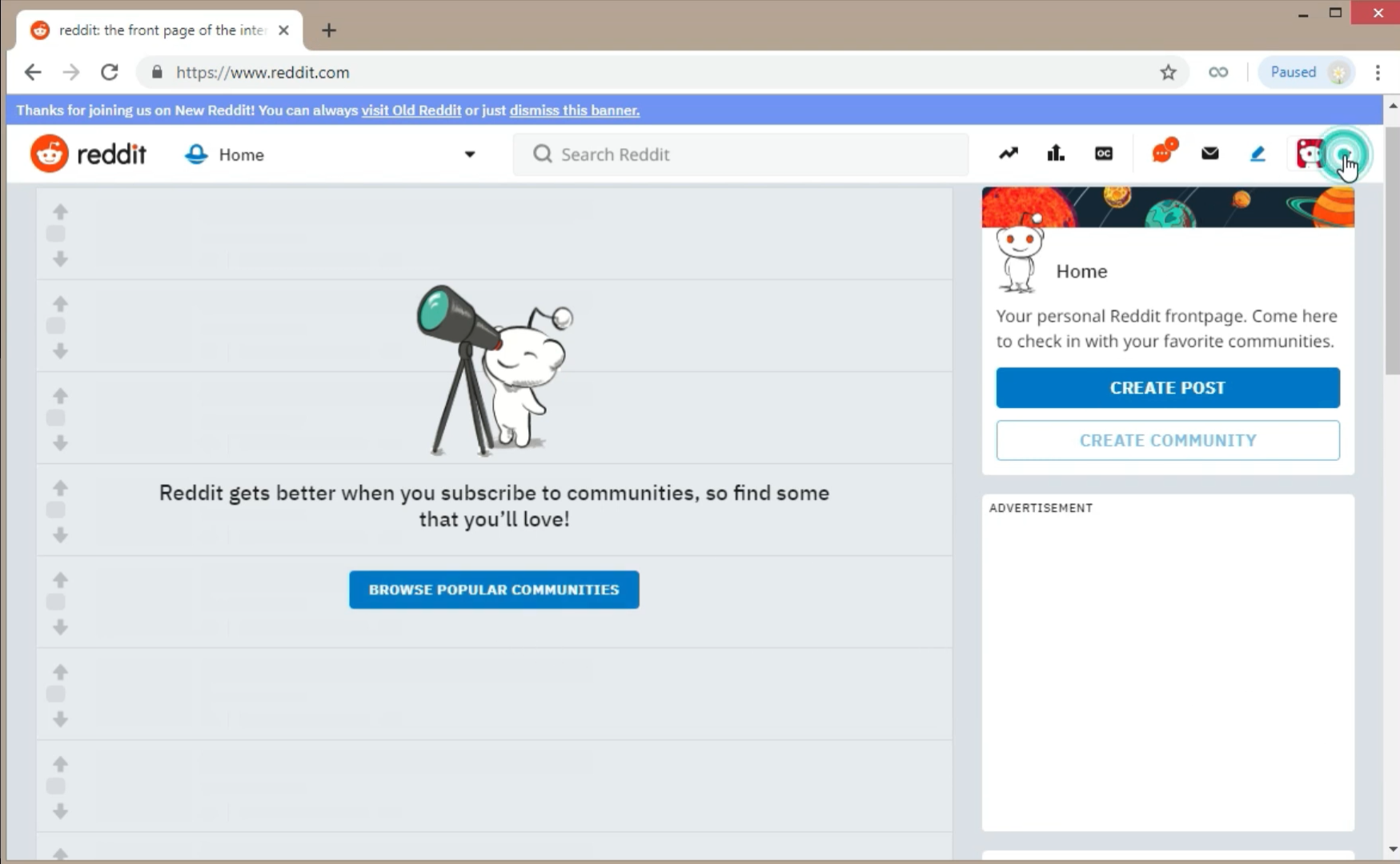
Task: Click the CREATE POST button
Action: point(1168,388)
